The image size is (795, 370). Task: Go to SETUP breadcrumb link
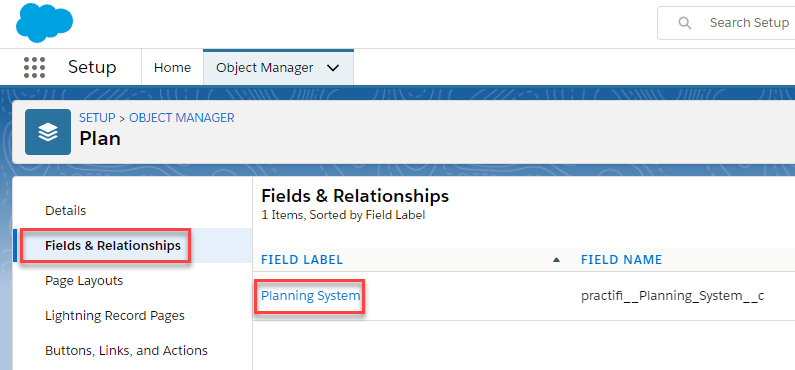97,118
